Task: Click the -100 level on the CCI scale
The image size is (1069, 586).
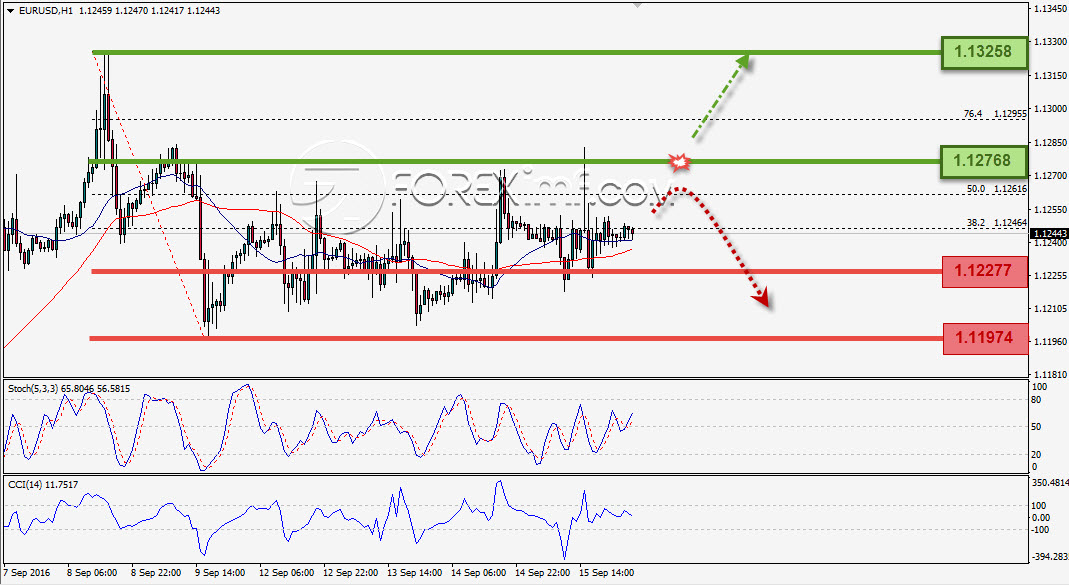Action: (1040, 530)
